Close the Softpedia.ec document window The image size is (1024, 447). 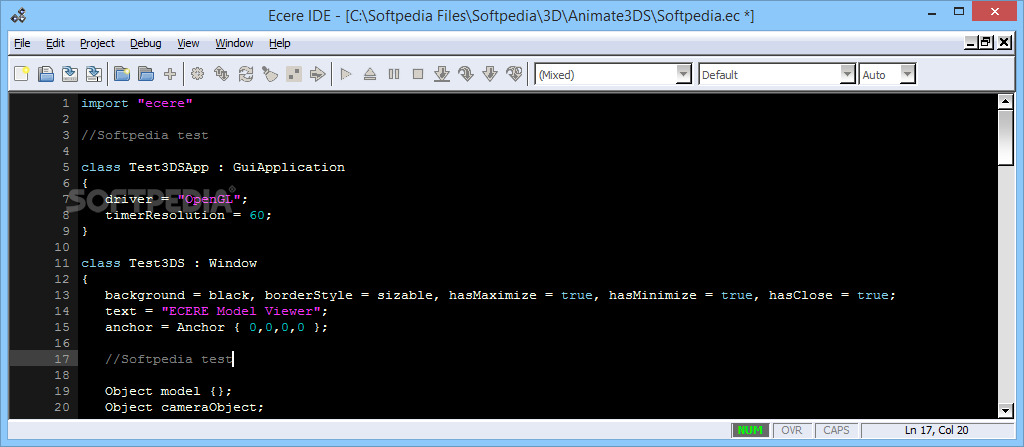coord(1004,42)
